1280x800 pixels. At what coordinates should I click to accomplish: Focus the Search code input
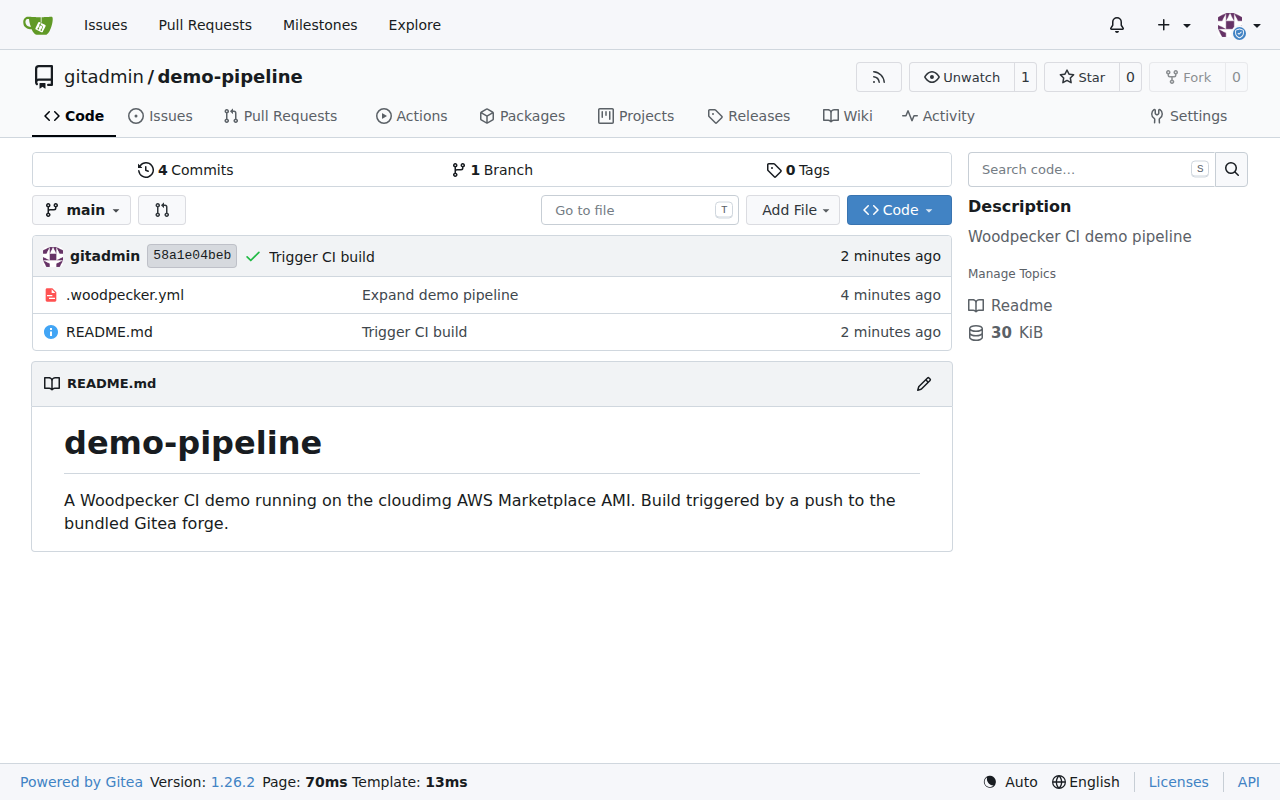coord(1091,169)
